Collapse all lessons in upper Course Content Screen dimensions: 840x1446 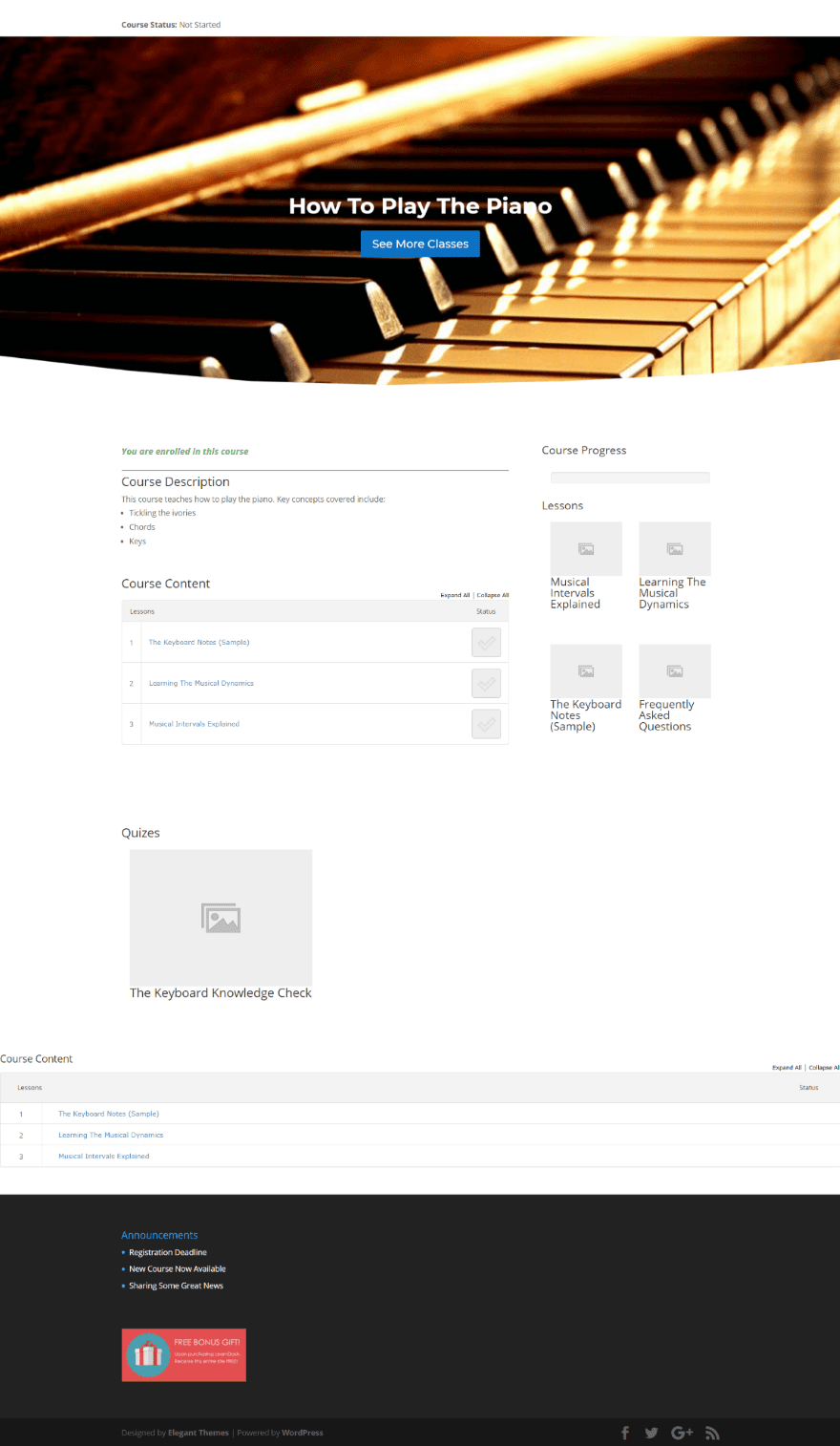tap(493, 595)
